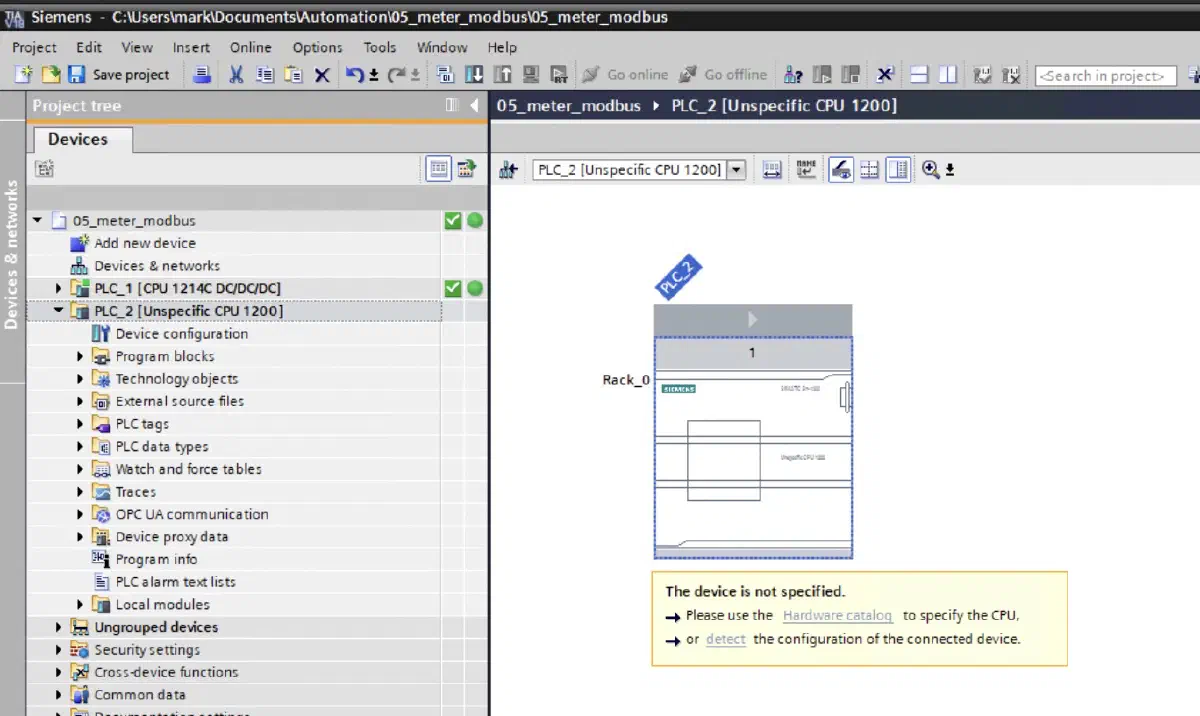The height and width of the screenshot is (716, 1200).
Task: Click the Copy icon
Action: coord(265,75)
